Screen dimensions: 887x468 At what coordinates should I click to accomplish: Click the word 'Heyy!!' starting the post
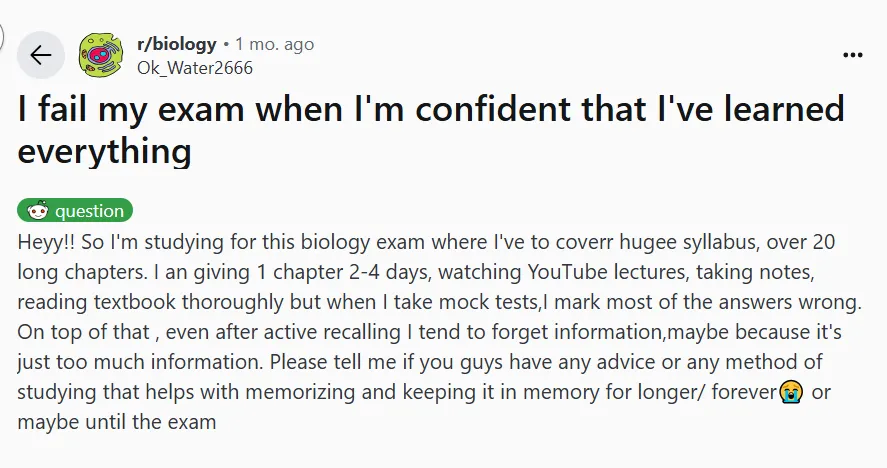pos(46,242)
